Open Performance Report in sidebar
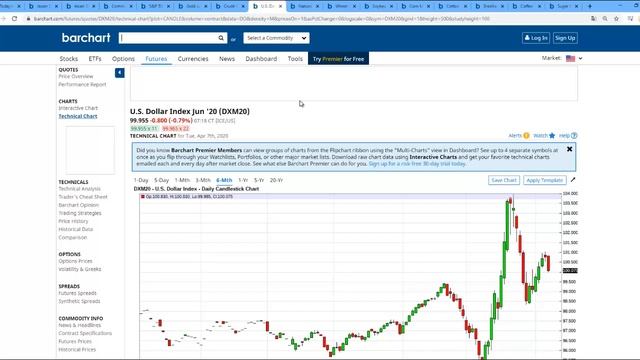This screenshot has height=360, width=640. click(x=82, y=84)
